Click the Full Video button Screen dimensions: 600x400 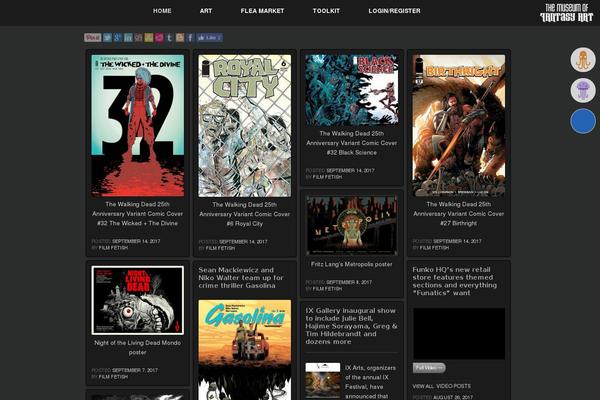[x=429, y=368]
